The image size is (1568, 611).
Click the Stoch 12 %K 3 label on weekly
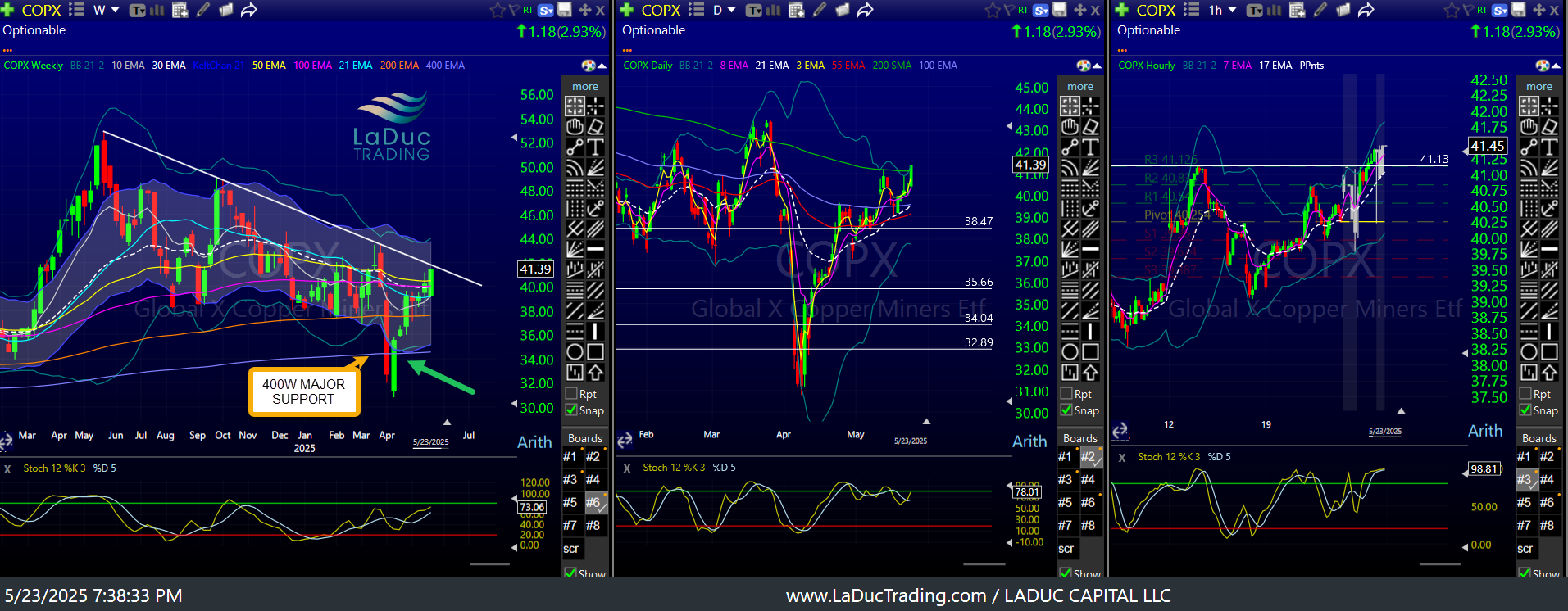(54, 468)
